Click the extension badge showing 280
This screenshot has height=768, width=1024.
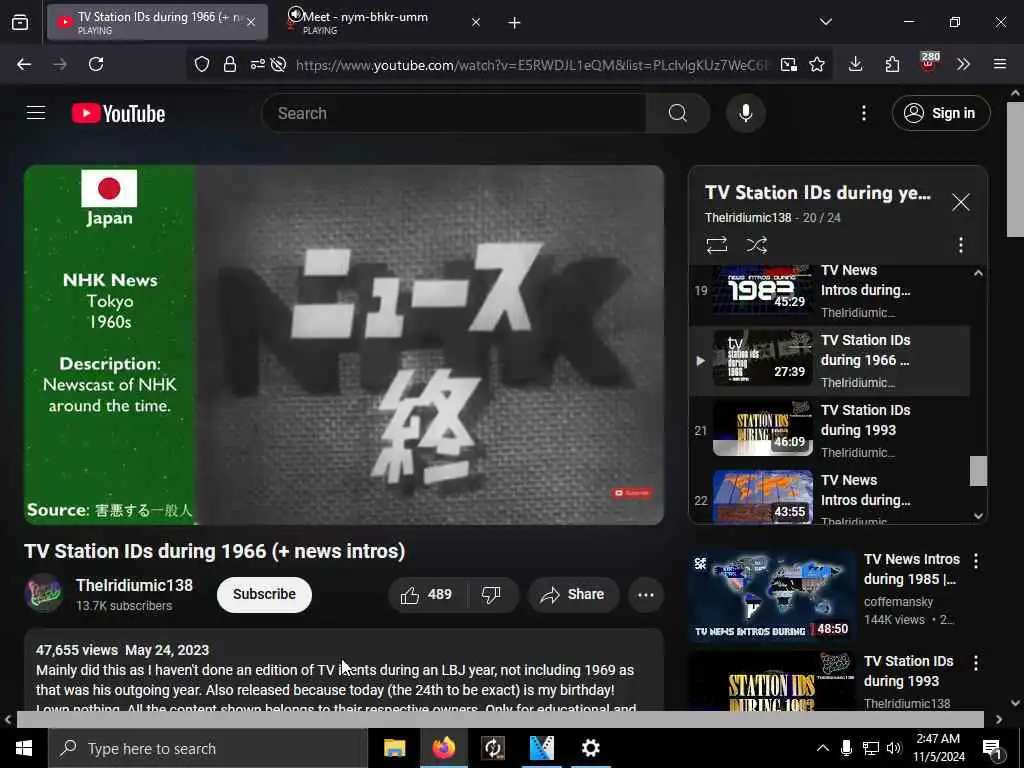pyautogui.click(x=929, y=63)
